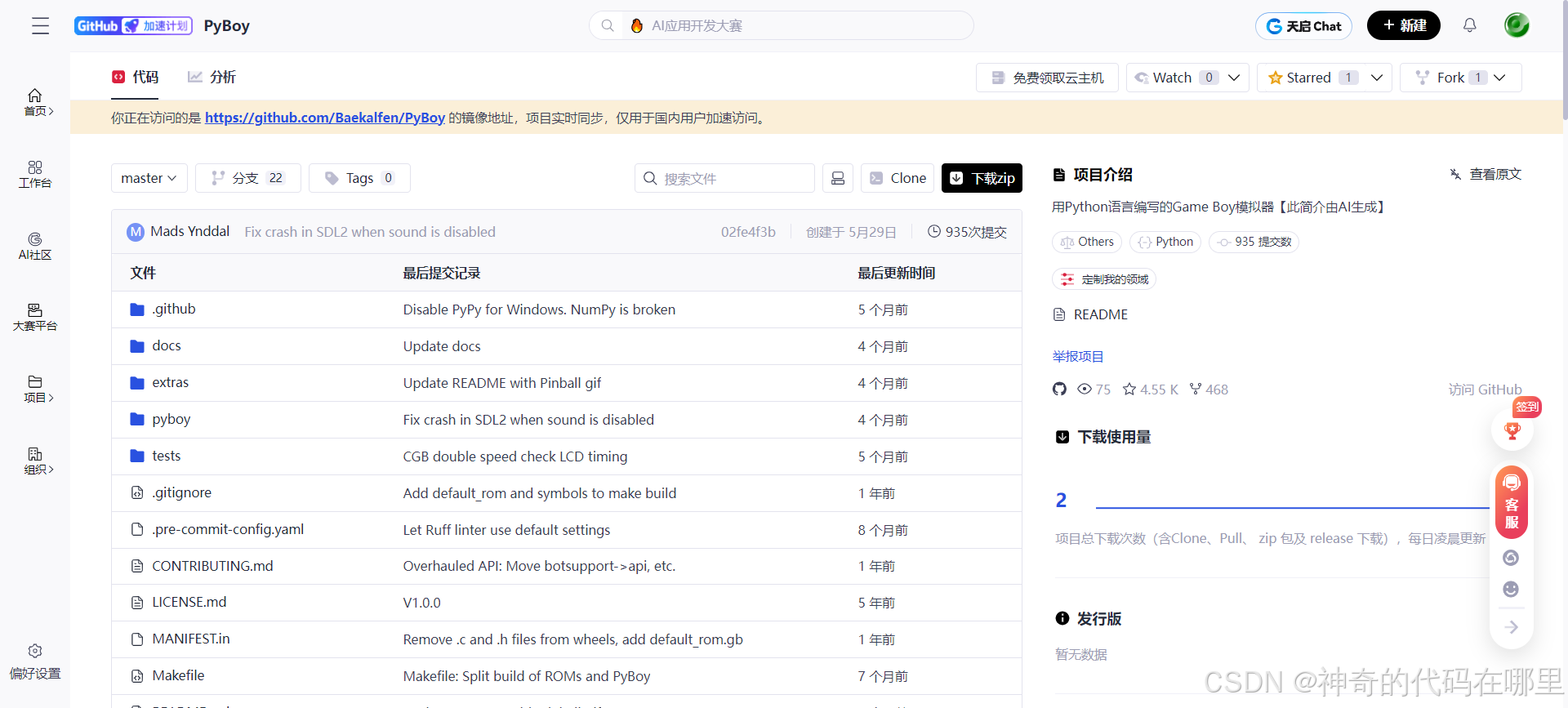Click the arrow icon in floating panel
The width and height of the screenshot is (1568, 708).
(x=1512, y=627)
